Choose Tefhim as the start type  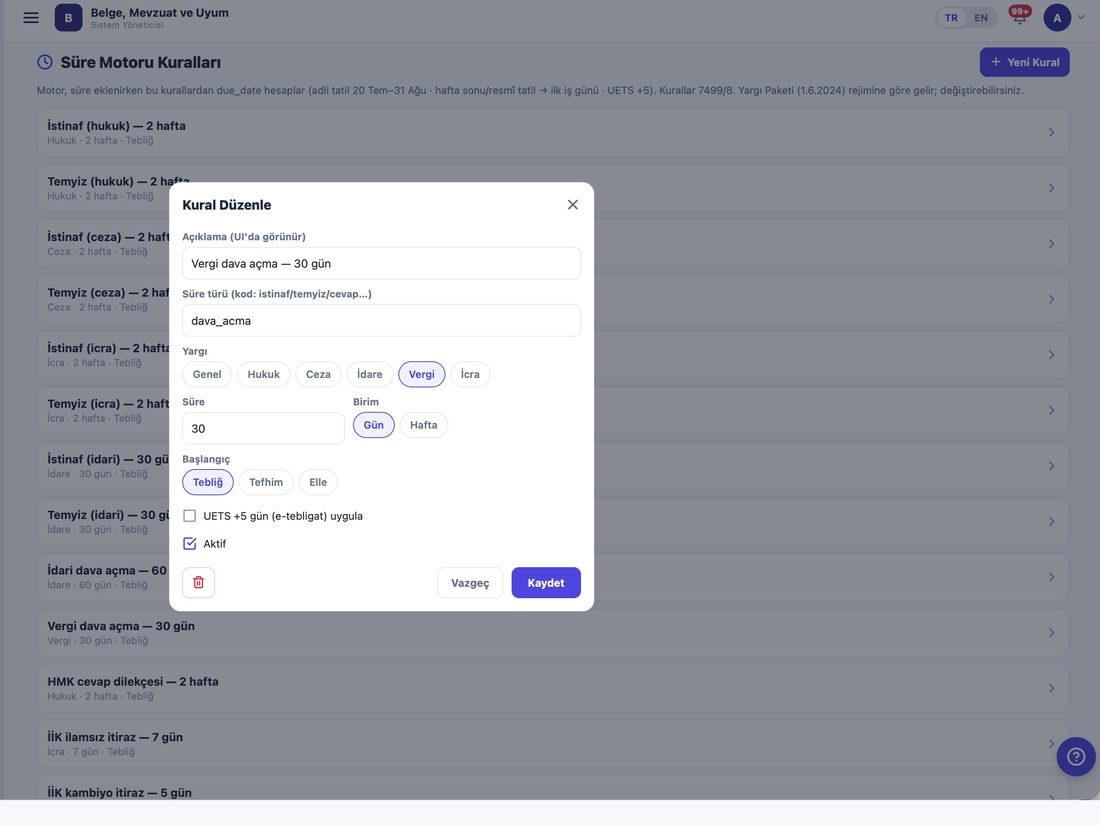tap(266, 482)
